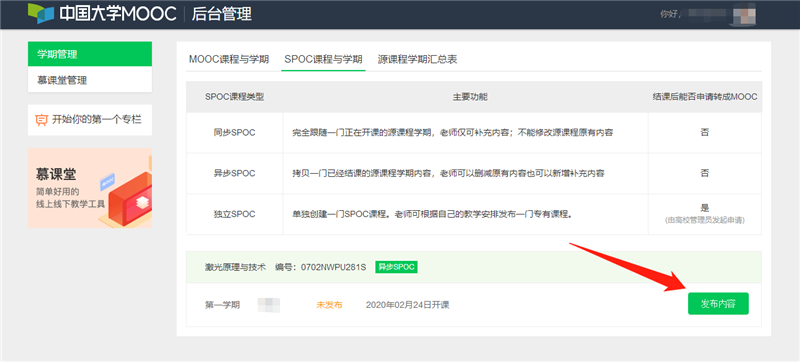
Task: Click the 独立SPOC table cell
Action: (x=234, y=214)
